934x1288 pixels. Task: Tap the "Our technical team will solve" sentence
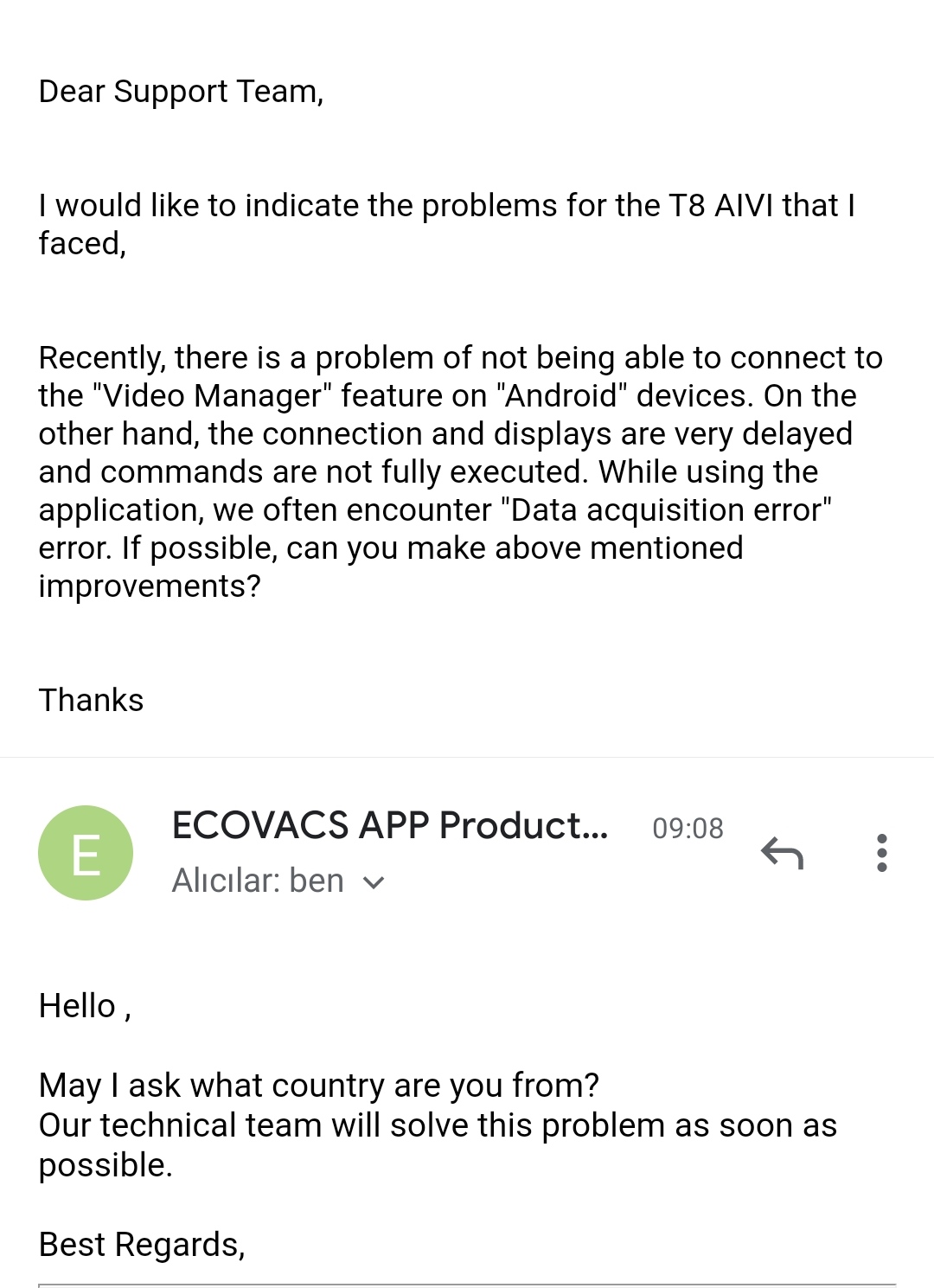438,1144
